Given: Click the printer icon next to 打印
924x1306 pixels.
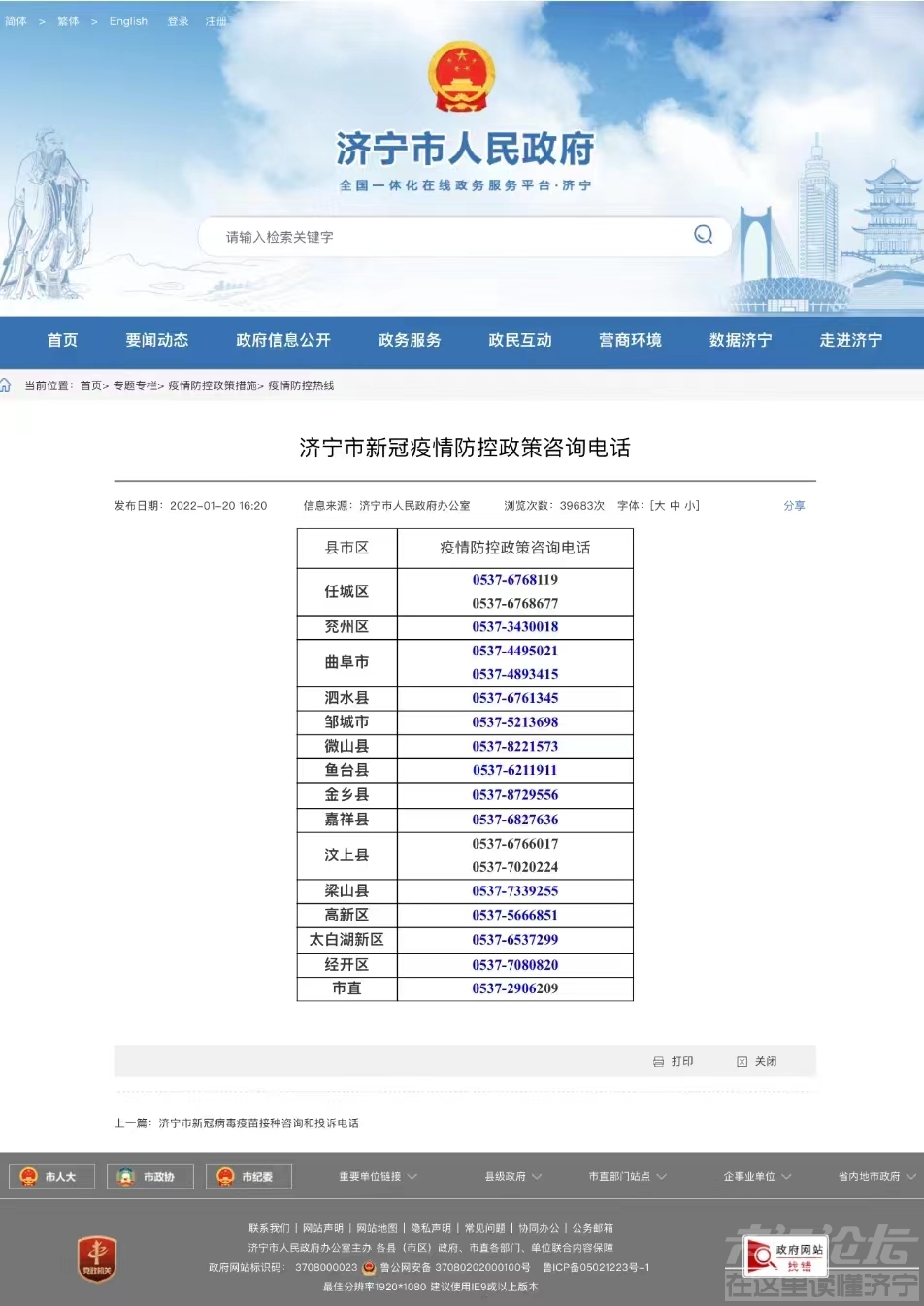Looking at the screenshot, I should pos(659,1061).
